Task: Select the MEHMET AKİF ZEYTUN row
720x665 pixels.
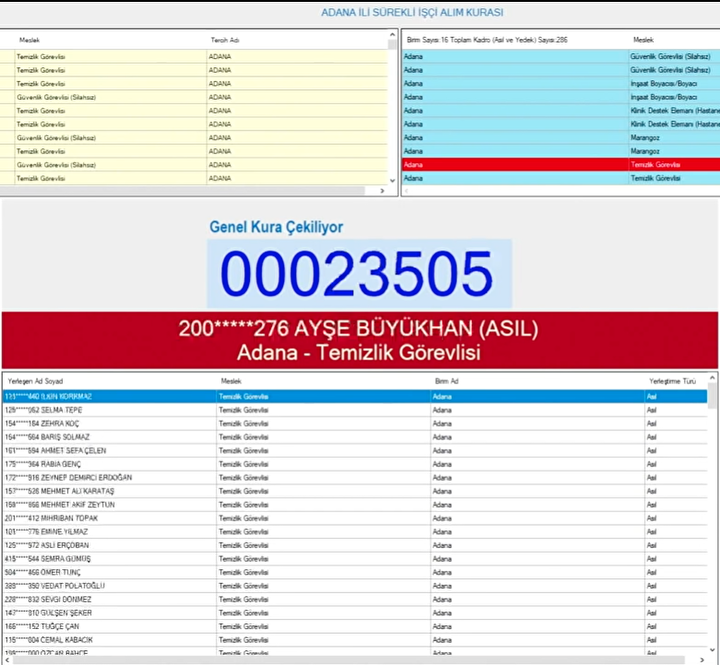Action: [x=355, y=505]
